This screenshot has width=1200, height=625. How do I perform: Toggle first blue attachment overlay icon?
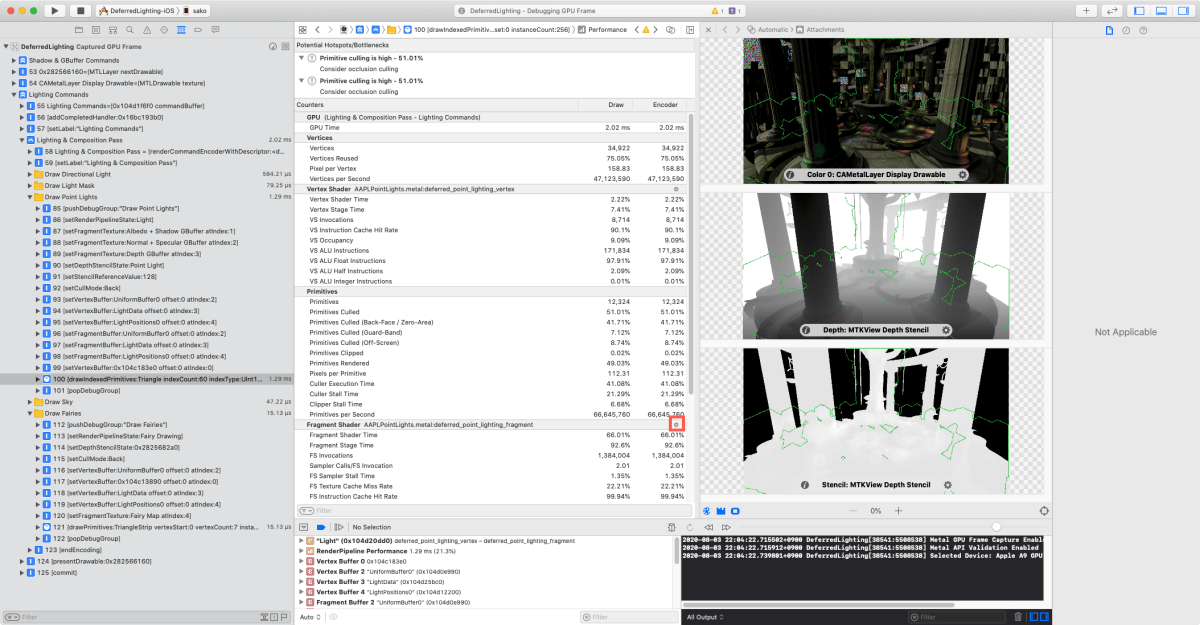pyautogui.click(x=707, y=510)
